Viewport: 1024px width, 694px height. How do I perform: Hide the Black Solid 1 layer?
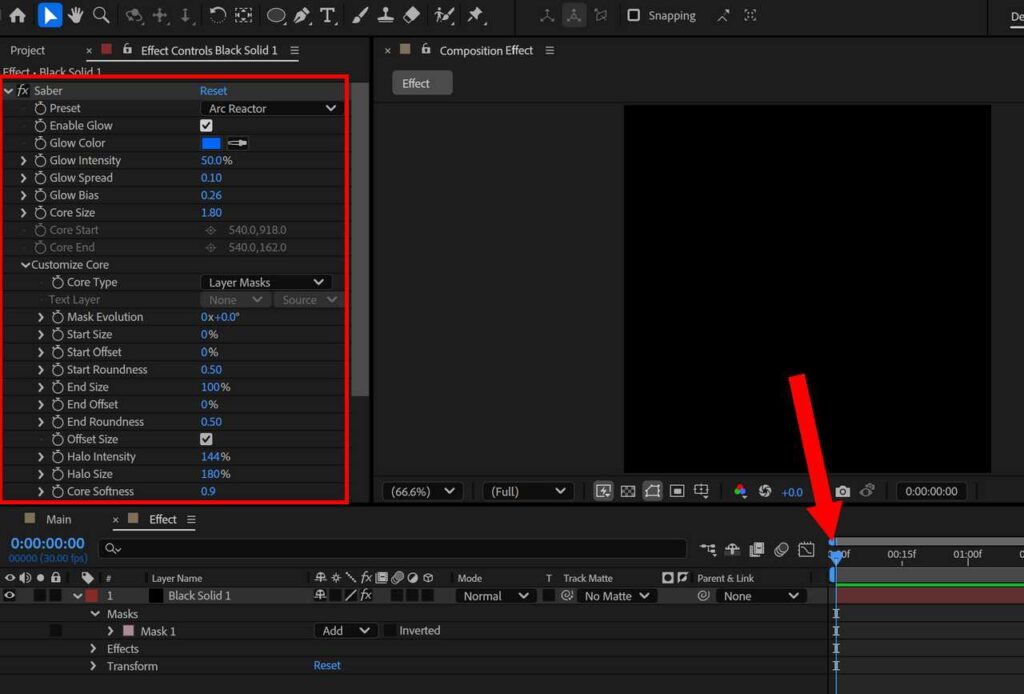[x=9, y=595]
